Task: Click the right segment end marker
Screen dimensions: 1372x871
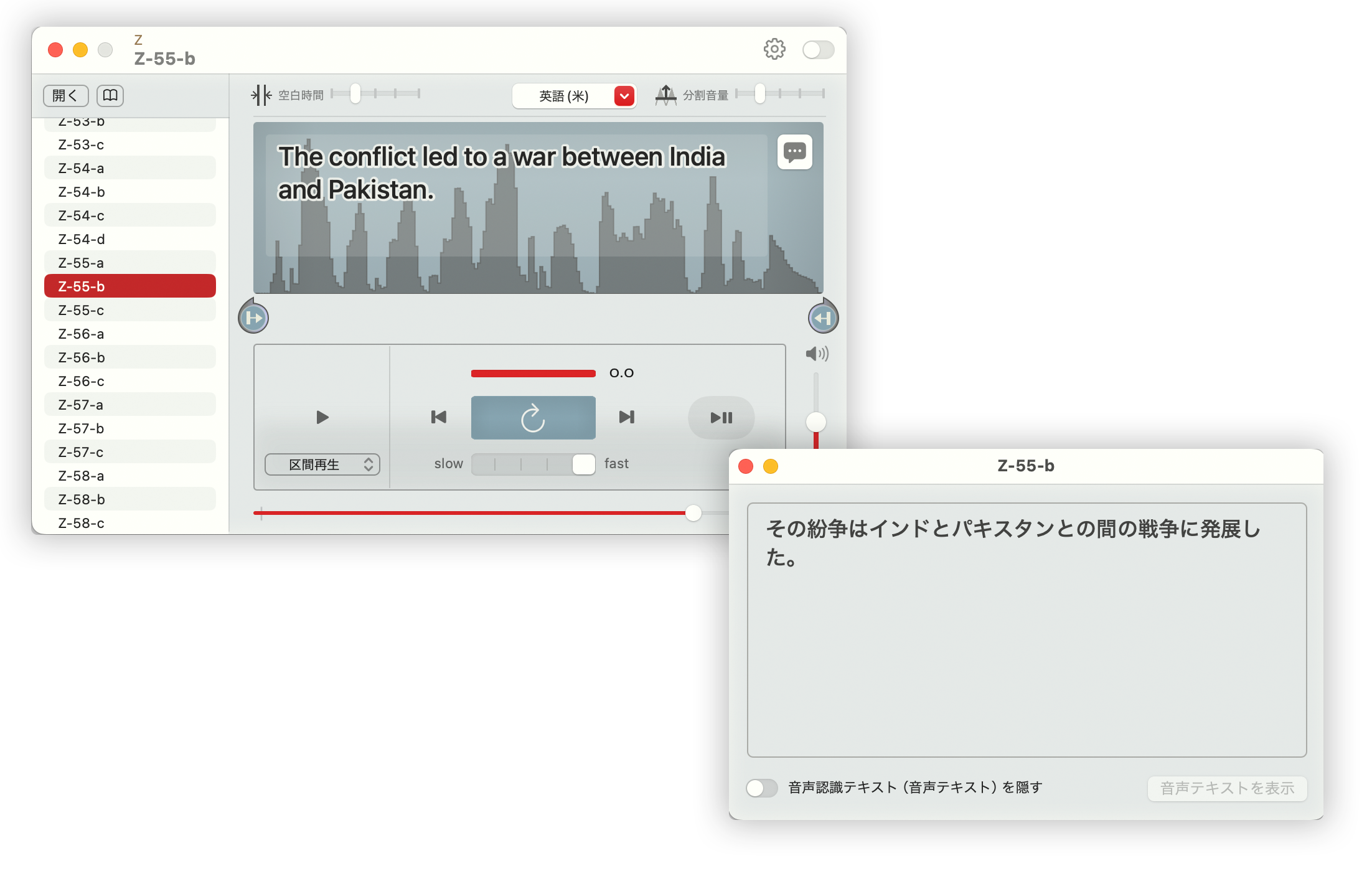Action: coord(823,318)
